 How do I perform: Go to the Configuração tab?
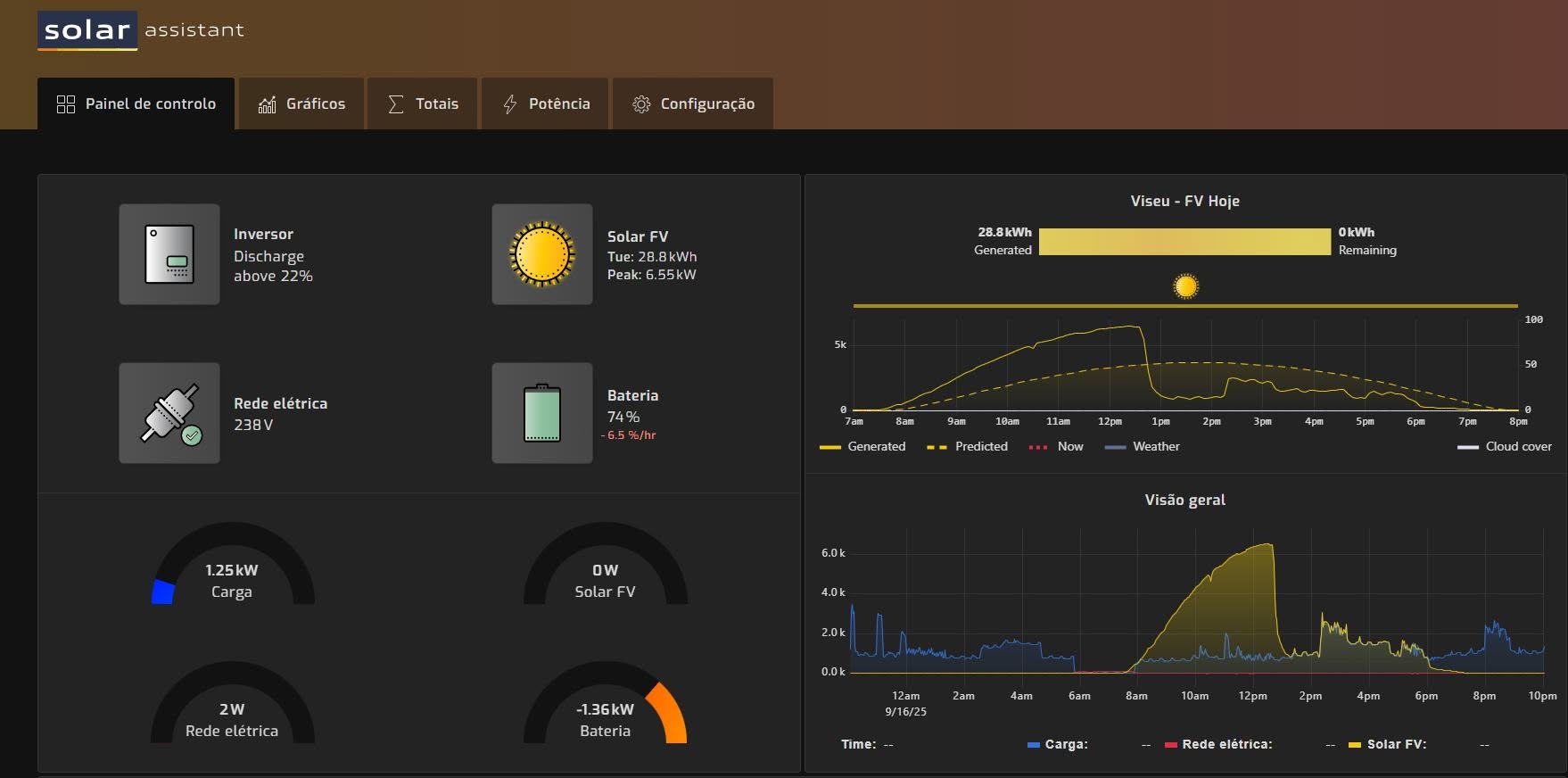tap(693, 103)
